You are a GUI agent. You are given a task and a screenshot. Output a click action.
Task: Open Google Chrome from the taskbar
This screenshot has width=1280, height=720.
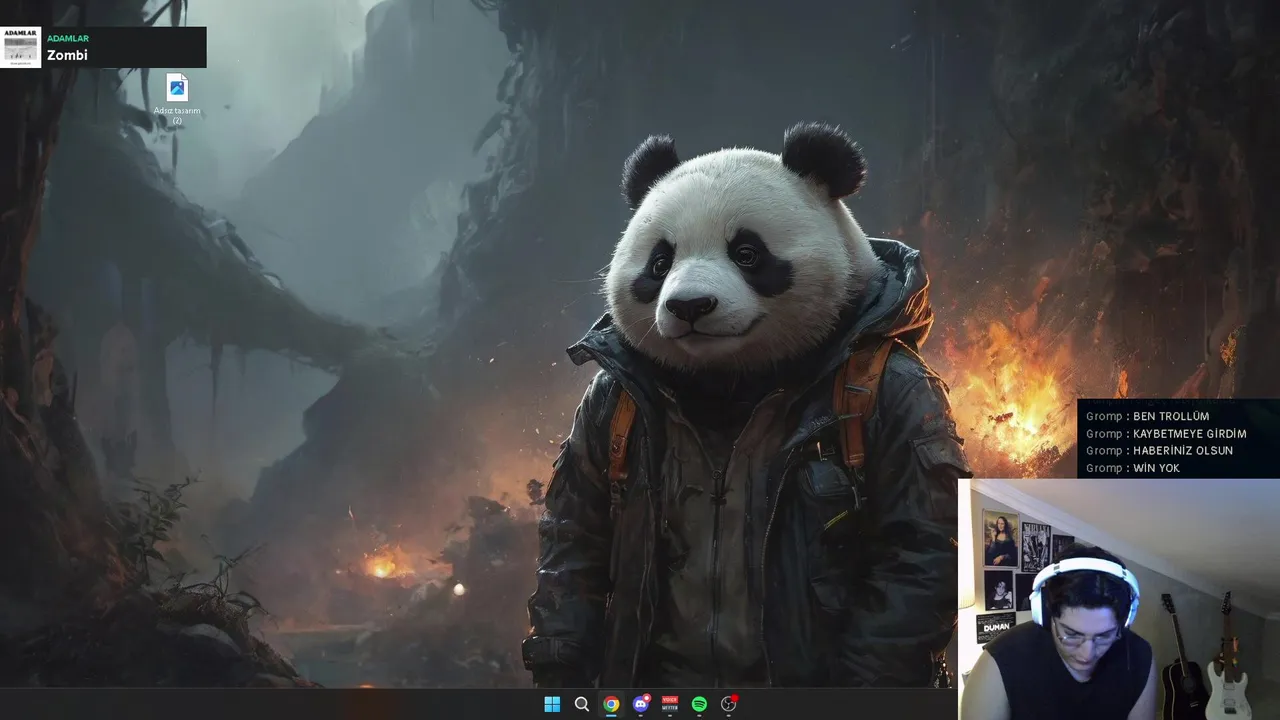tap(611, 704)
